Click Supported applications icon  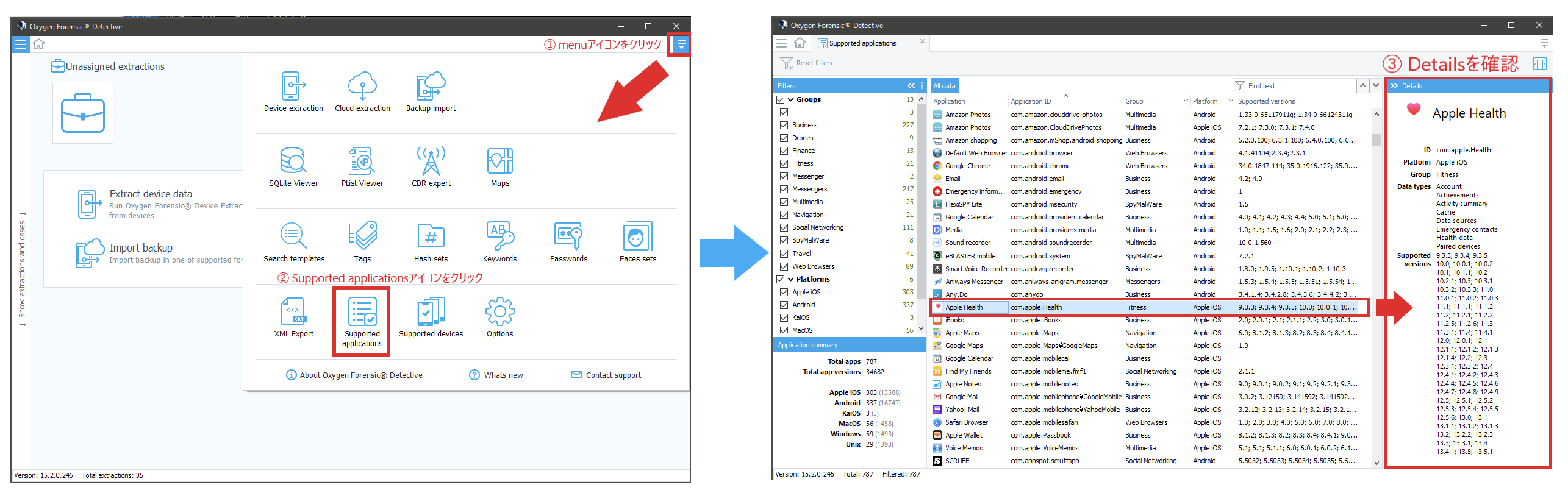[362, 322]
